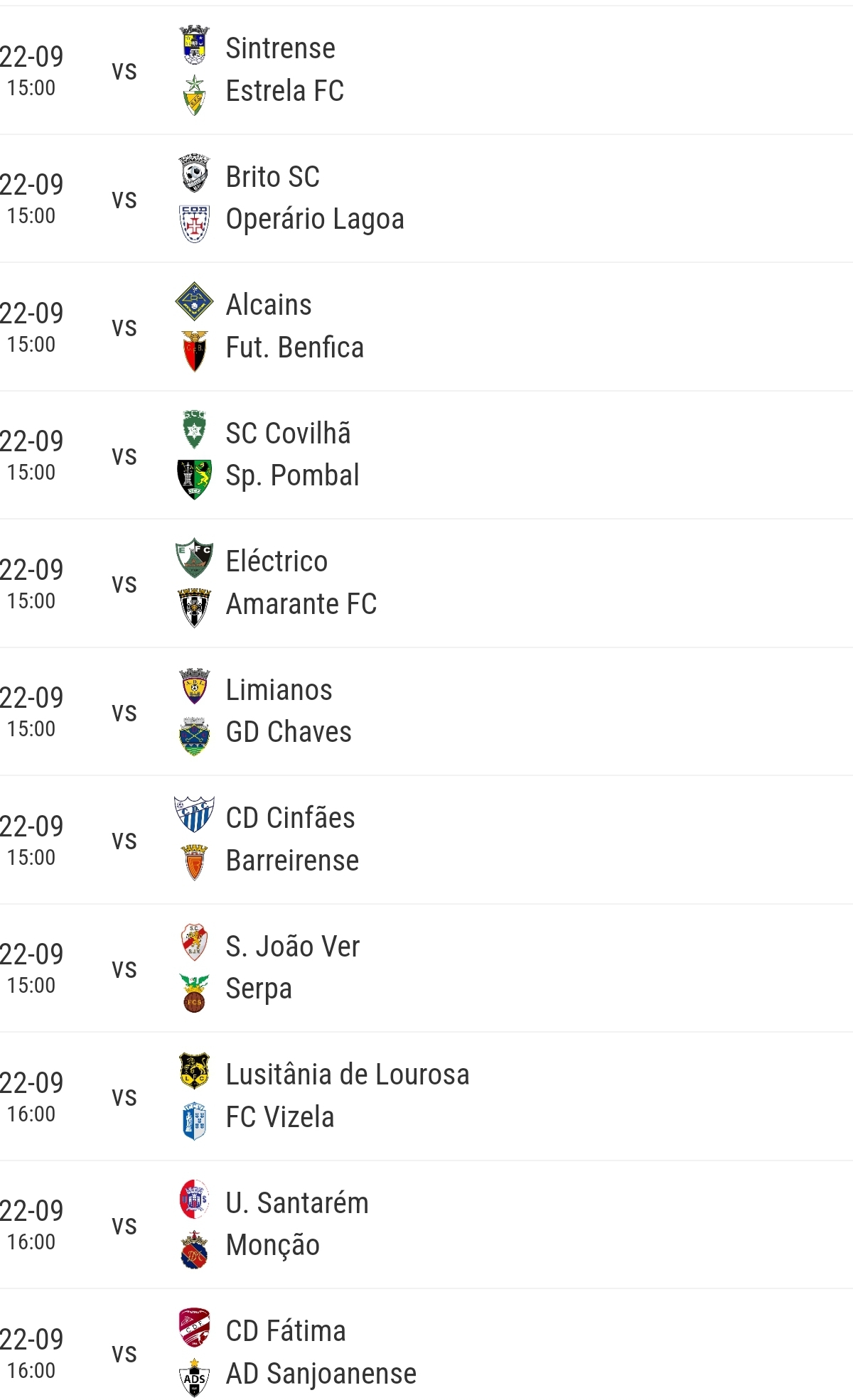Click the CD Cinfães striped crest
Viewport: 853px width, 1400px height.
coord(194,814)
